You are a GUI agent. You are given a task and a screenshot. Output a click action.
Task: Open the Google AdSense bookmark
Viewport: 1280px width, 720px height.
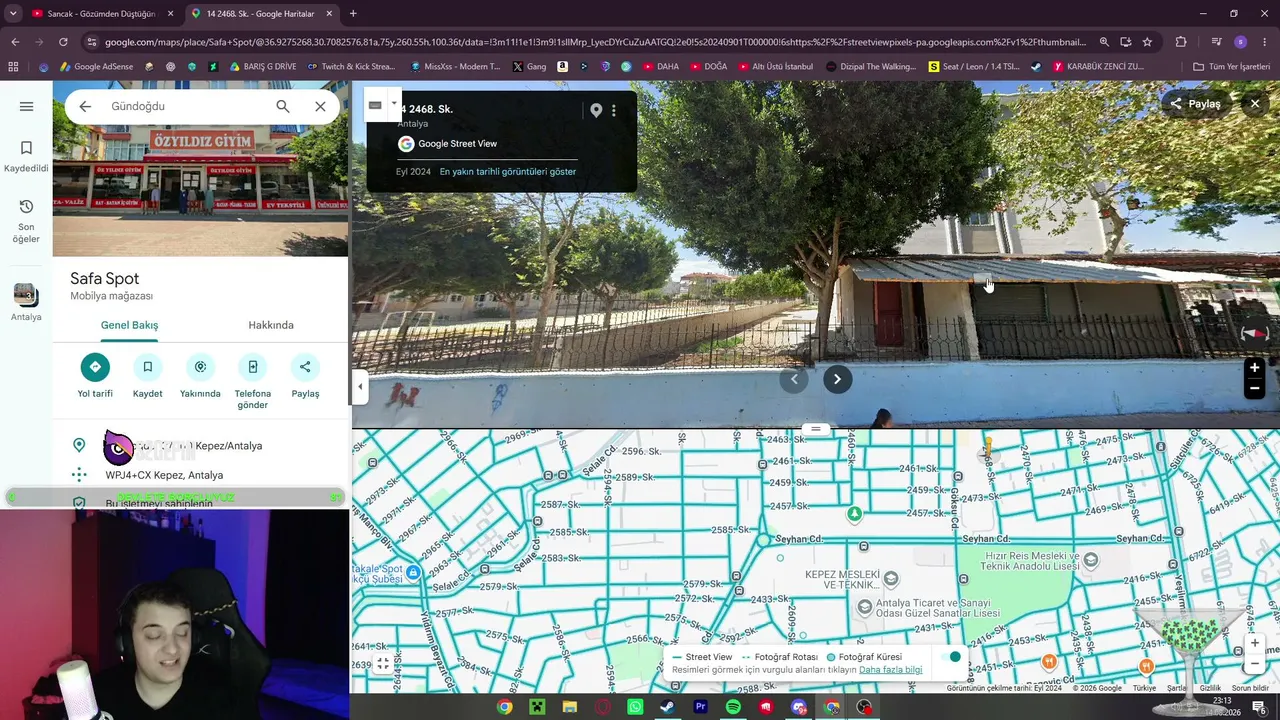pyautogui.click(x=96, y=67)
